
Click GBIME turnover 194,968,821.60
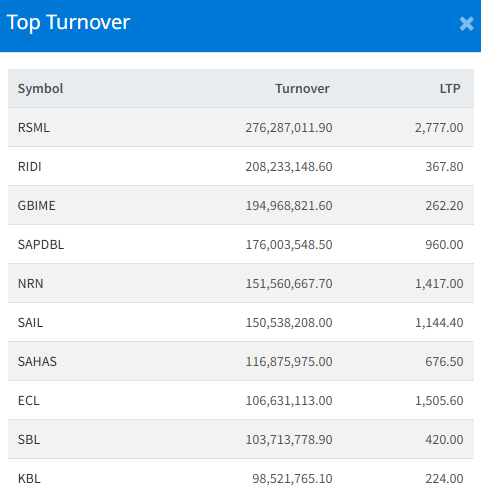(x=289, y=206)
